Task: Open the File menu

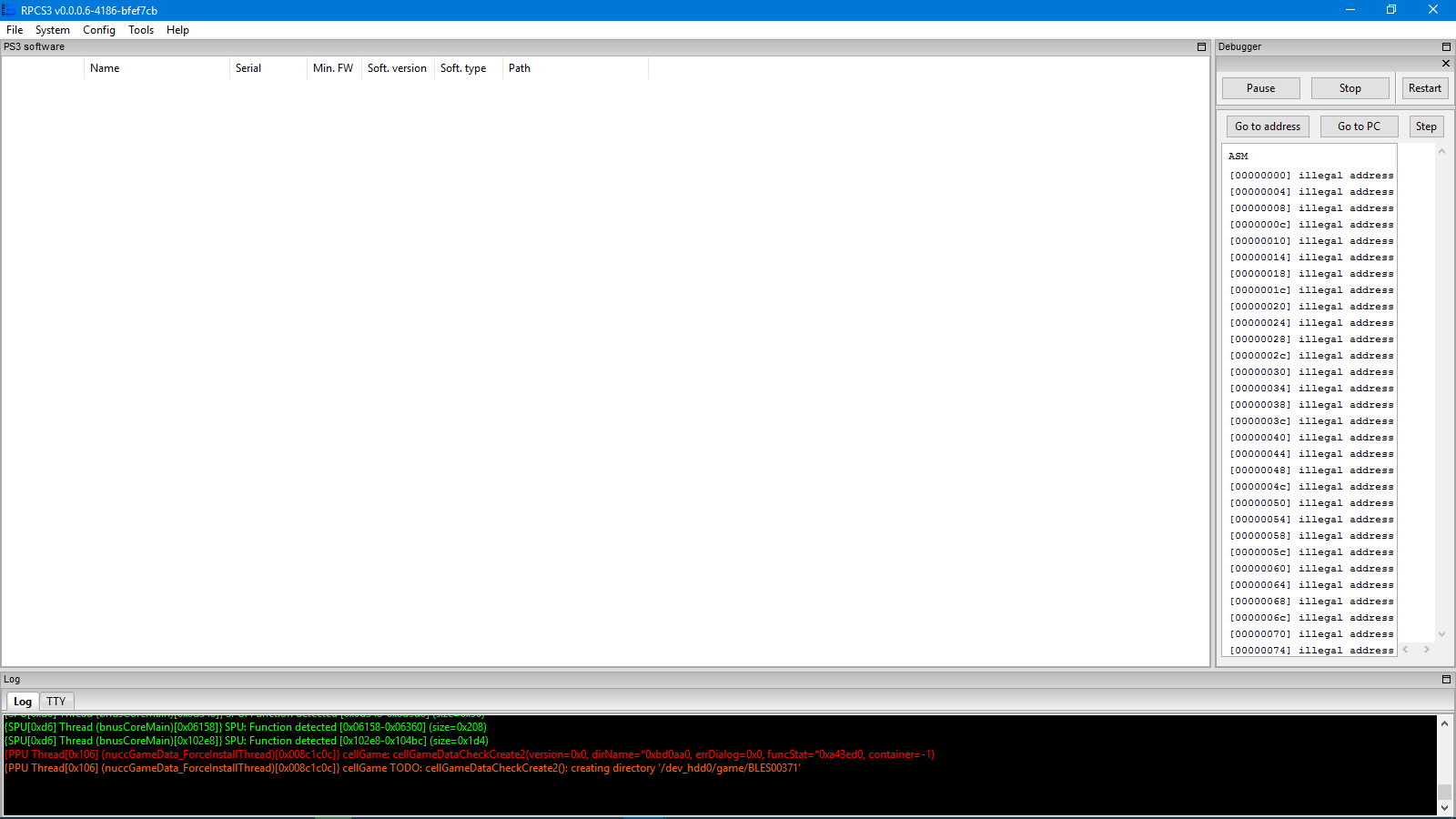Action: [15, 30]
